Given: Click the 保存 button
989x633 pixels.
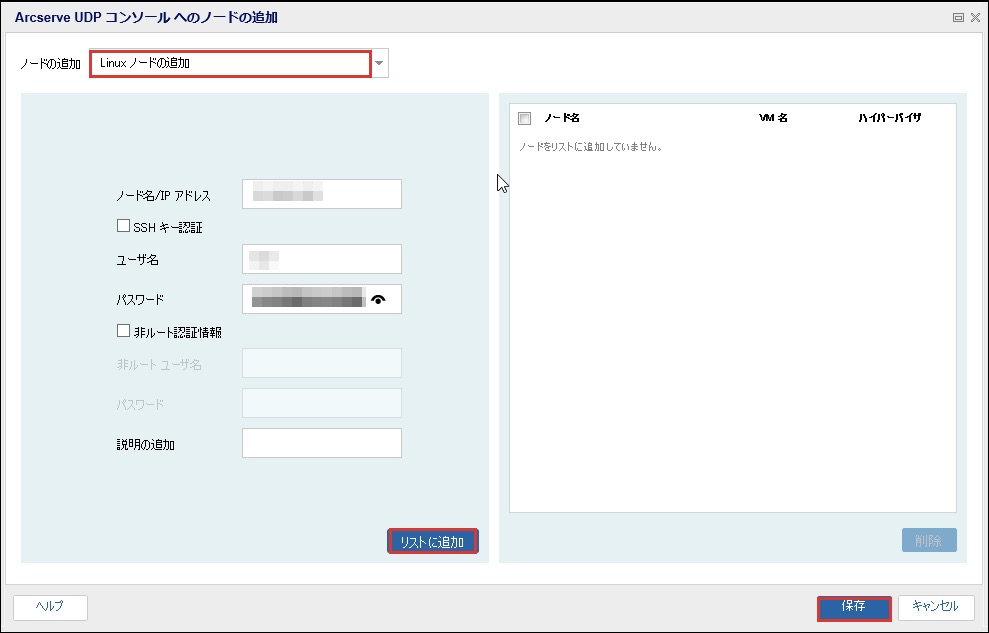Looking at the screenshot, I should click(854, 608).
